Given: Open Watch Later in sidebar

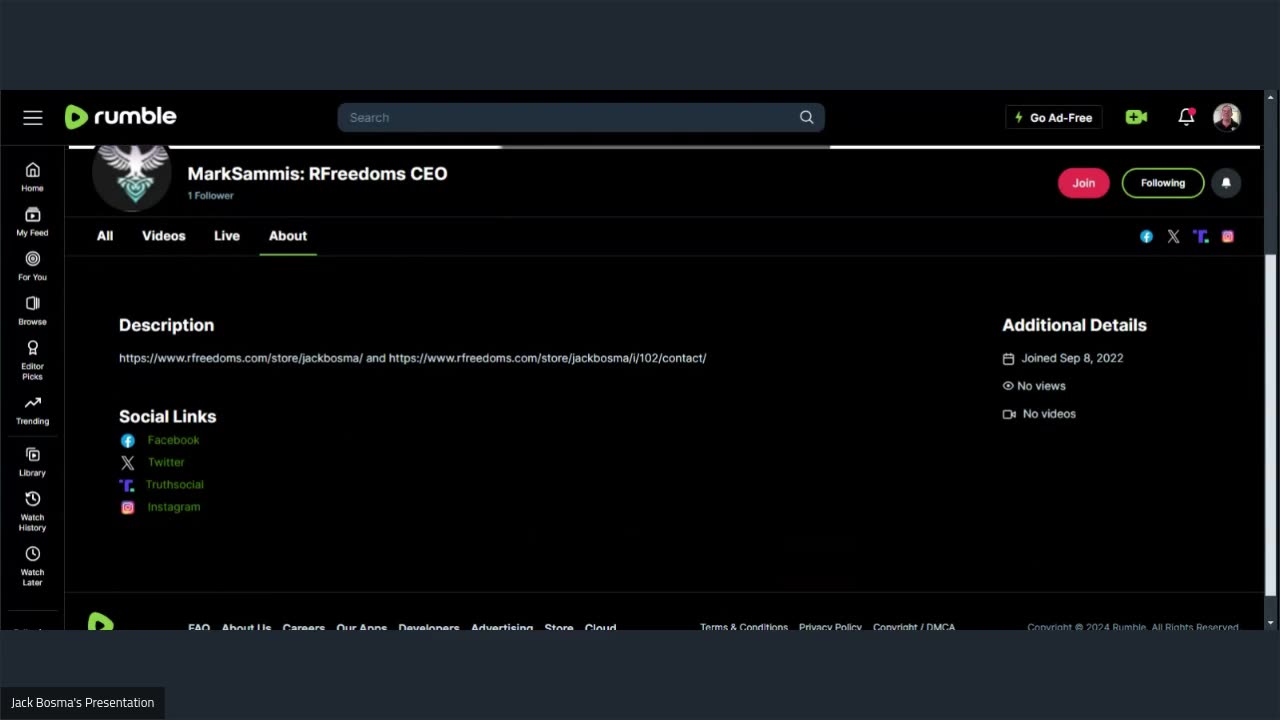Looking at the screenshot, I should pos(32,567).
